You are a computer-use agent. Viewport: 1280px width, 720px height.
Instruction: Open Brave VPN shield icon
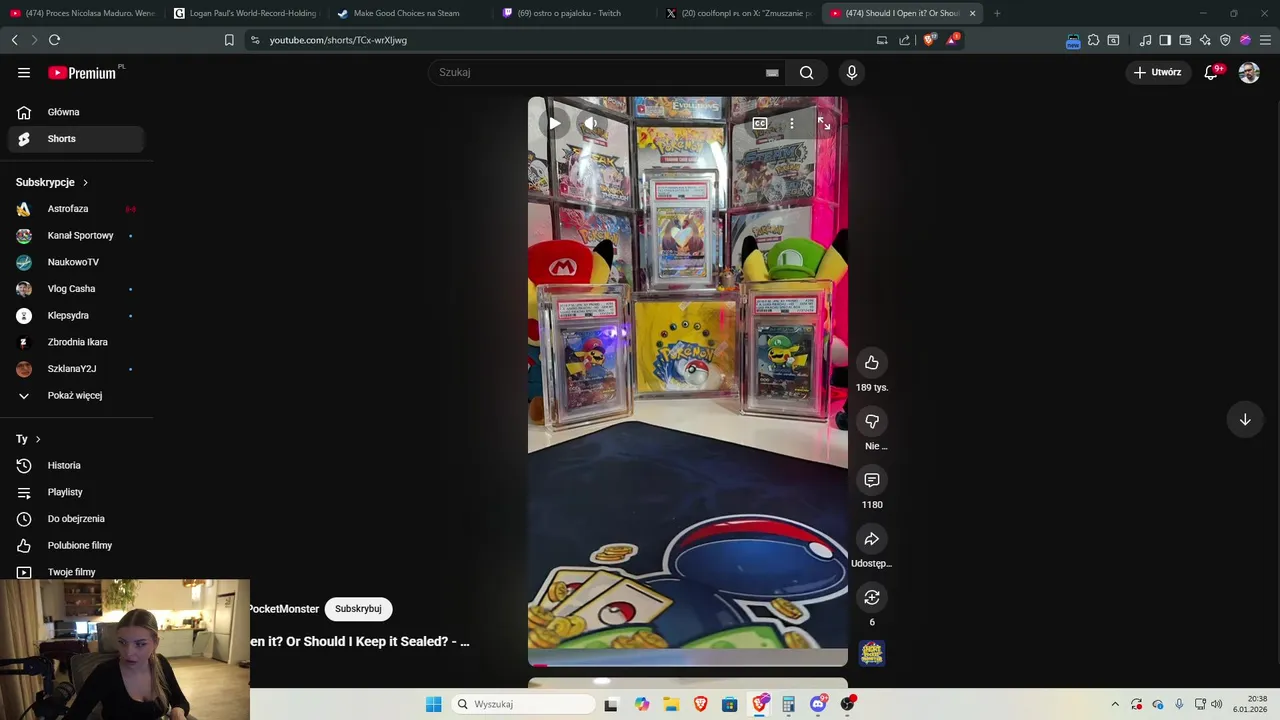[1225, 40]
